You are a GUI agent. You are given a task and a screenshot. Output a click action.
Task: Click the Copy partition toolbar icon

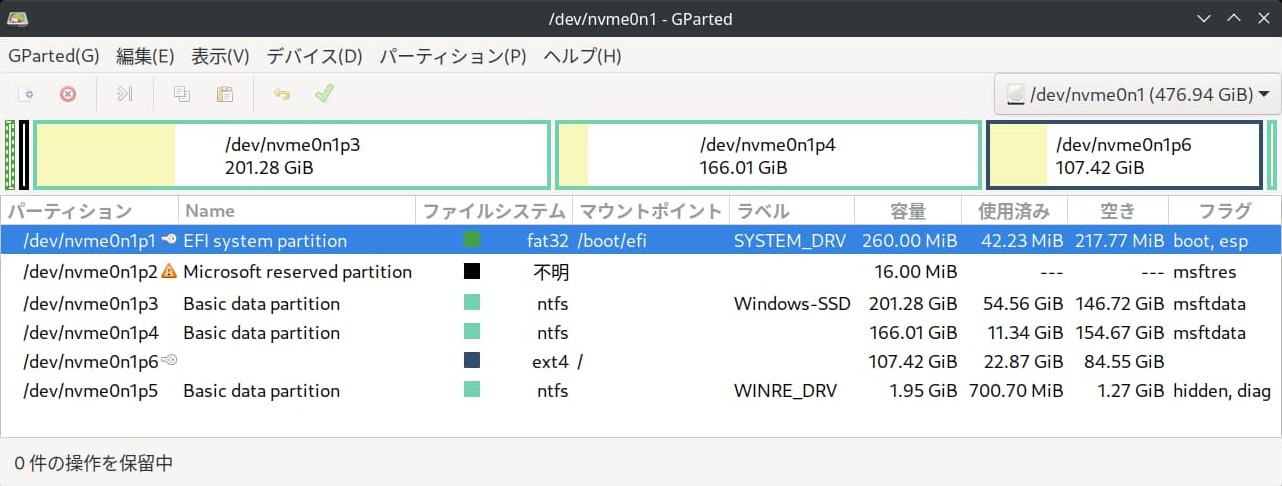pos(181,94)
